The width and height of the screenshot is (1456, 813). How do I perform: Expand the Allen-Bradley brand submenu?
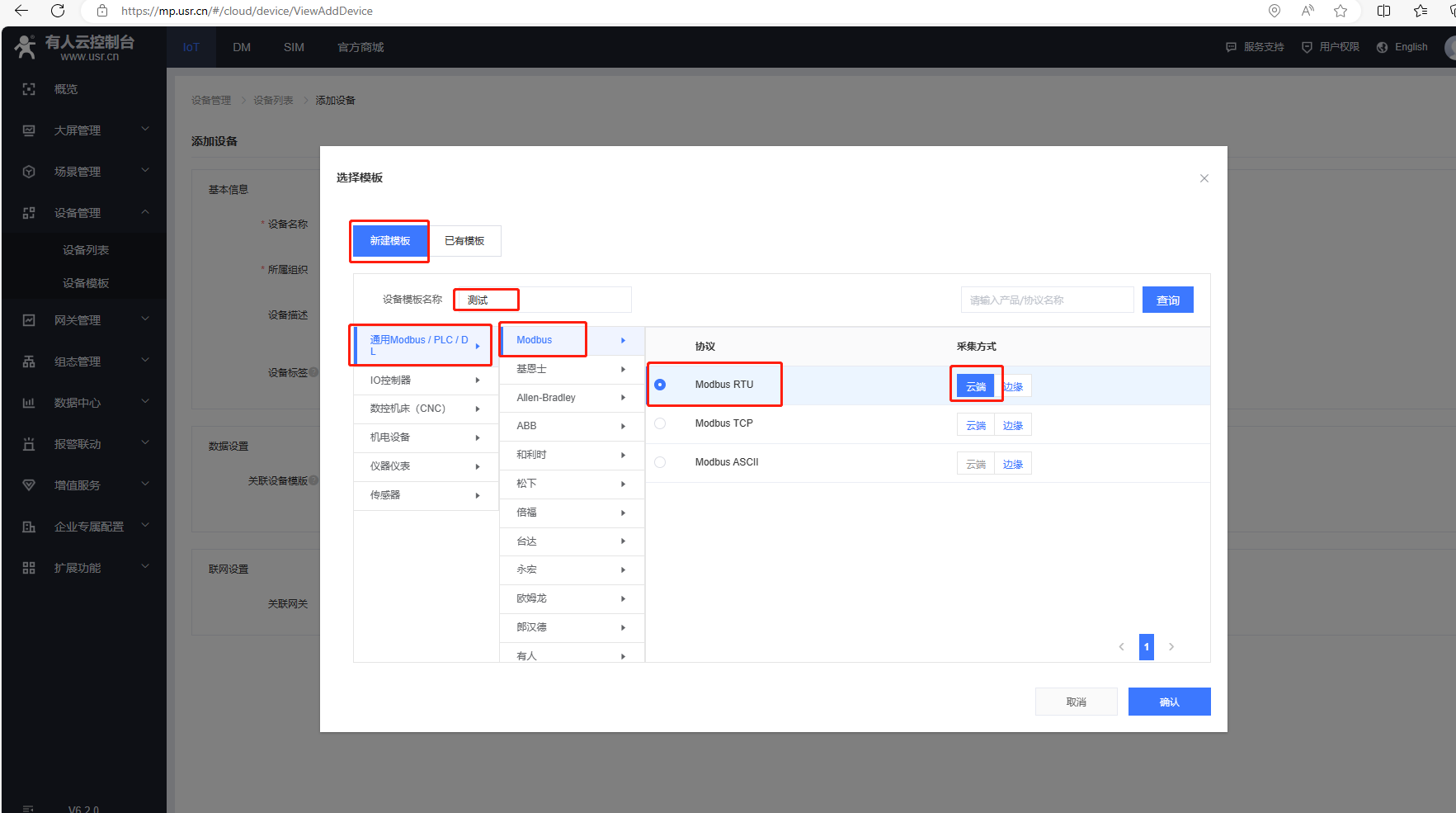click(x=571, y=398)
